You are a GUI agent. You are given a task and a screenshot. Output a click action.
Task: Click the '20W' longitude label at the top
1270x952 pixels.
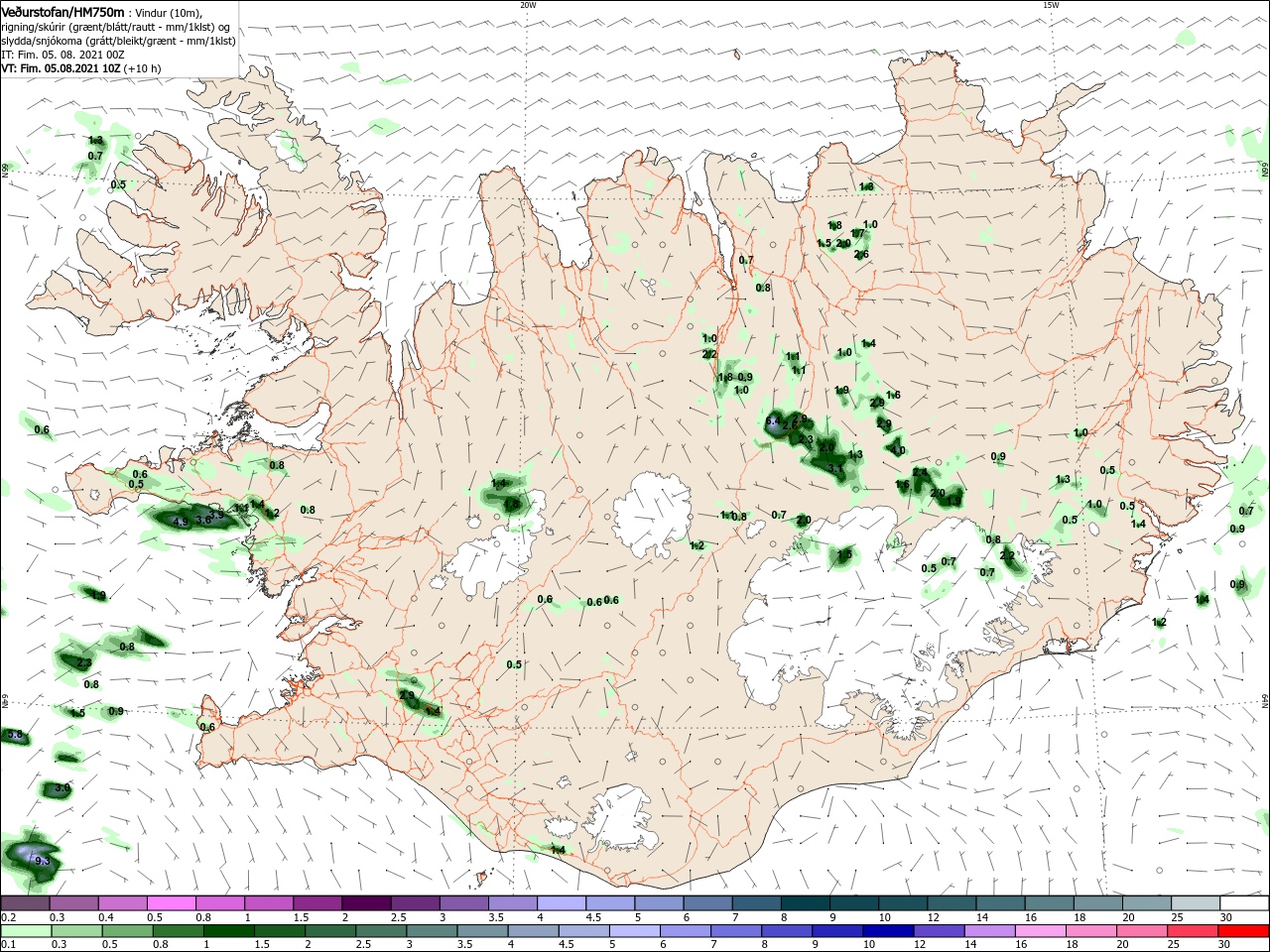tap(528, 5)
